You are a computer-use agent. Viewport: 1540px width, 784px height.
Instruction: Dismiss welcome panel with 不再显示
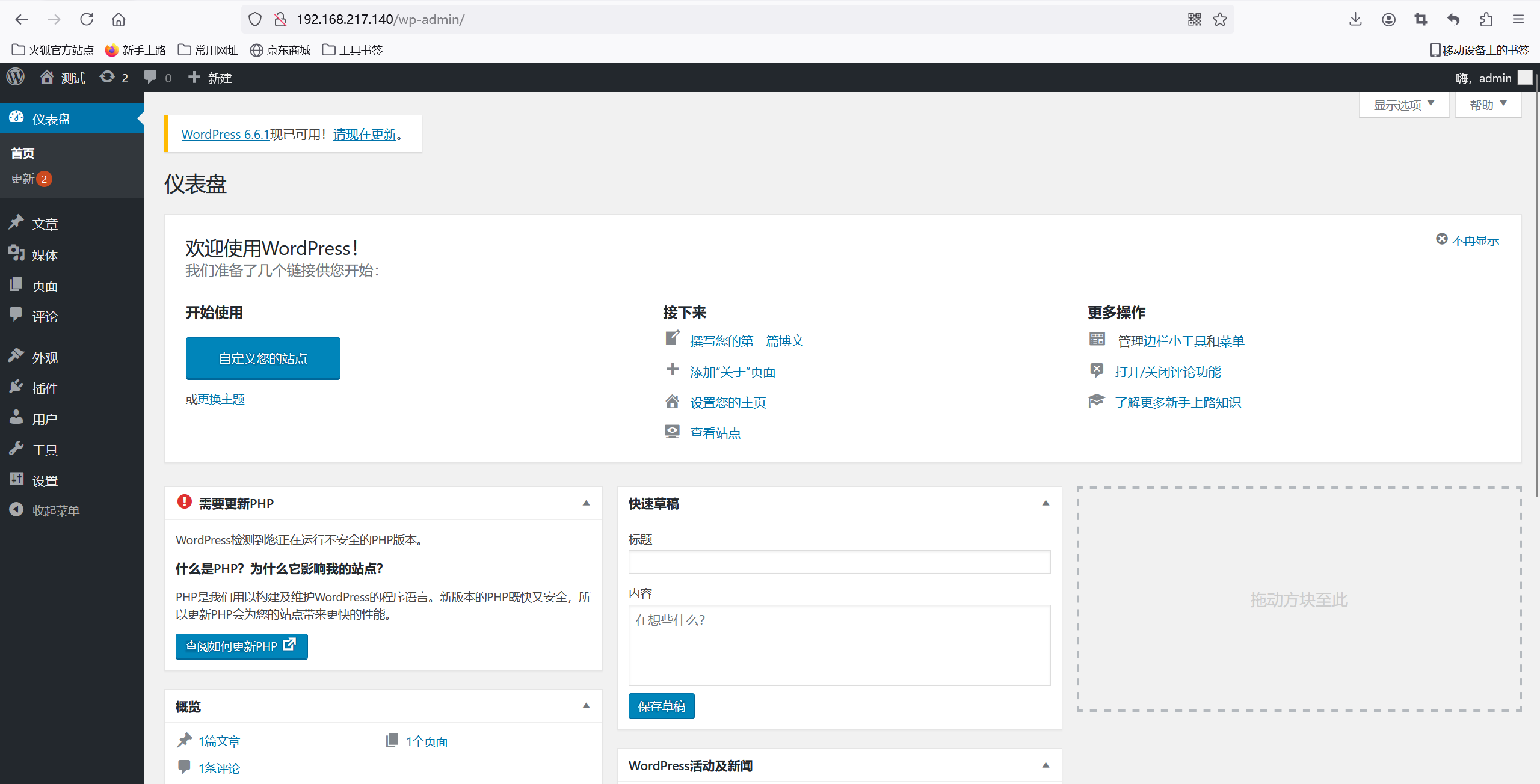click(x=1468, y=240)
